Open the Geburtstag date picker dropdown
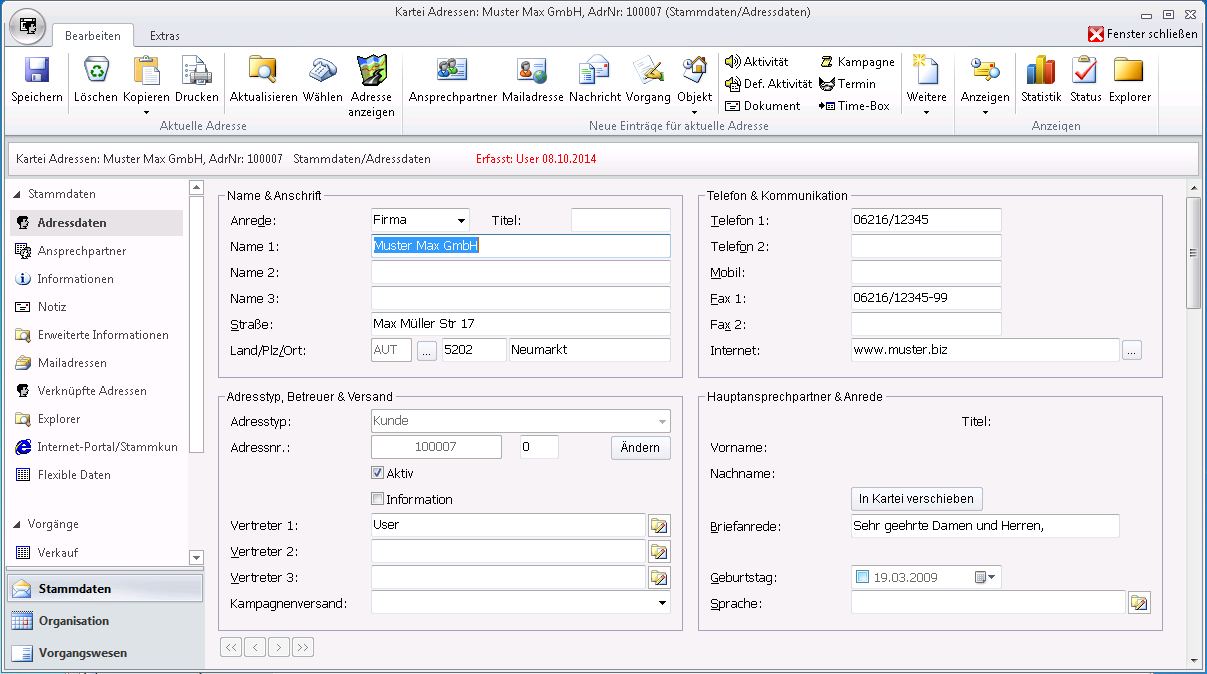Image resolution: width=1207 pixels, height=674 pixels. [987, 577]
